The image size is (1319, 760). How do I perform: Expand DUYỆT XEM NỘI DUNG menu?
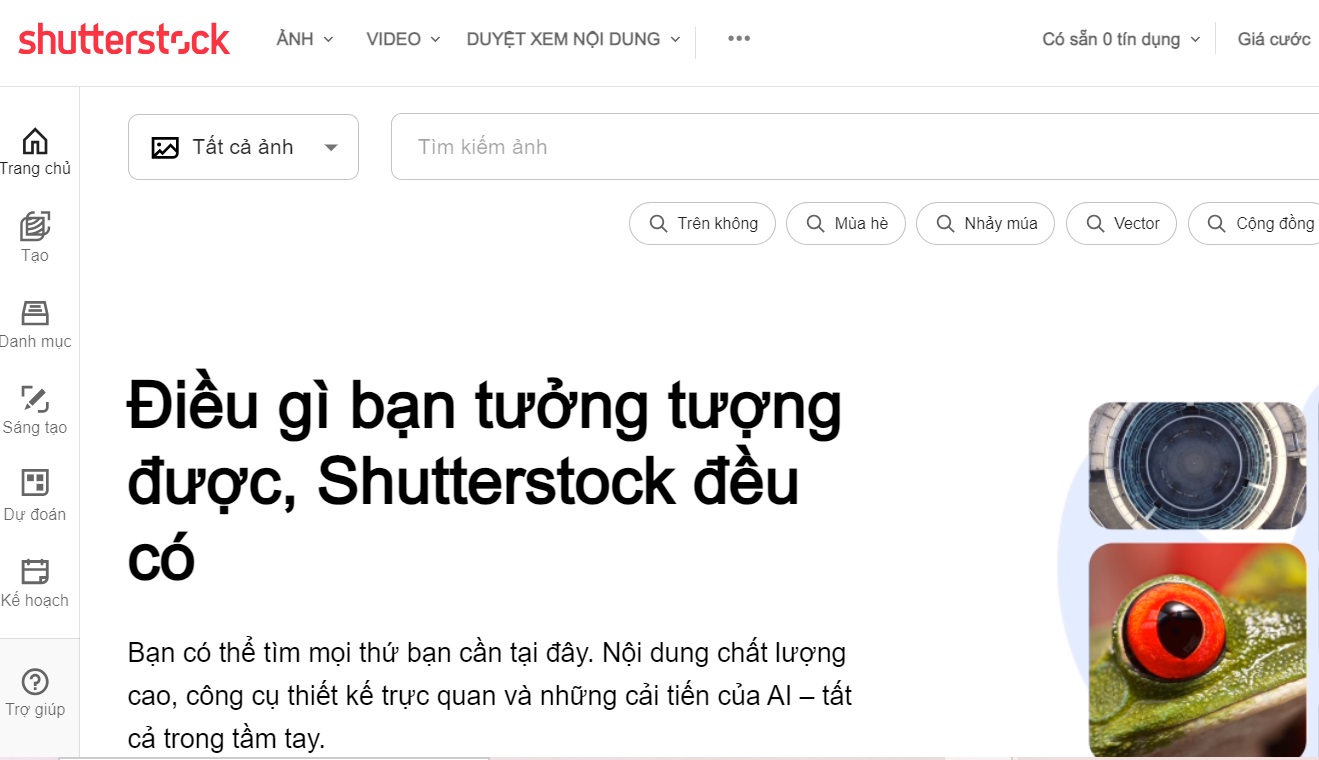coord(573,39)
